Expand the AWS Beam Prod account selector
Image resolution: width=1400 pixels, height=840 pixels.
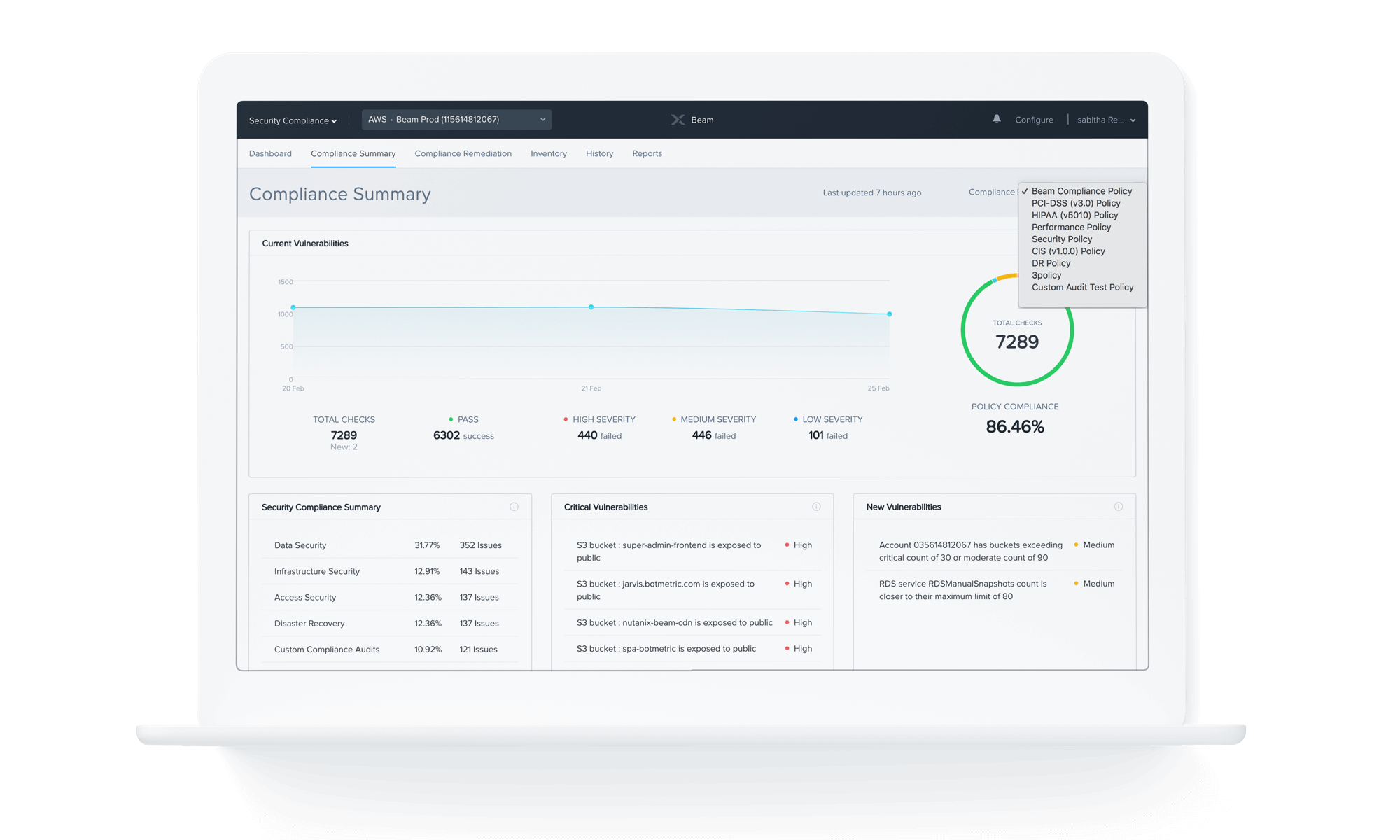pyautogui.click(x=456, y=120)
